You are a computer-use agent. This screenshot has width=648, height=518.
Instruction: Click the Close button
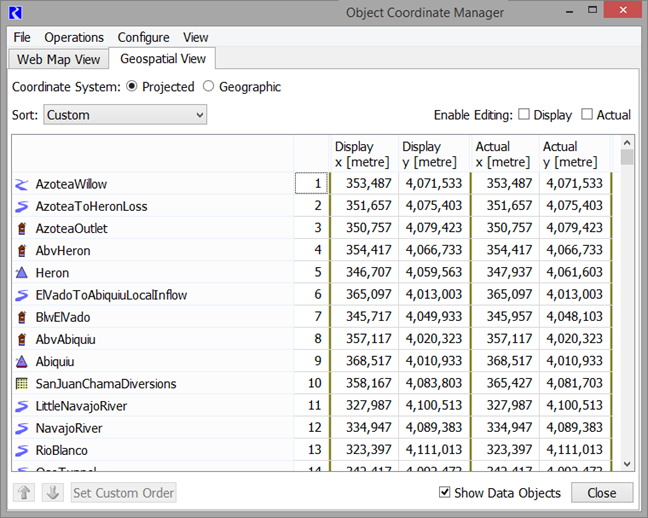pos(601,493)
